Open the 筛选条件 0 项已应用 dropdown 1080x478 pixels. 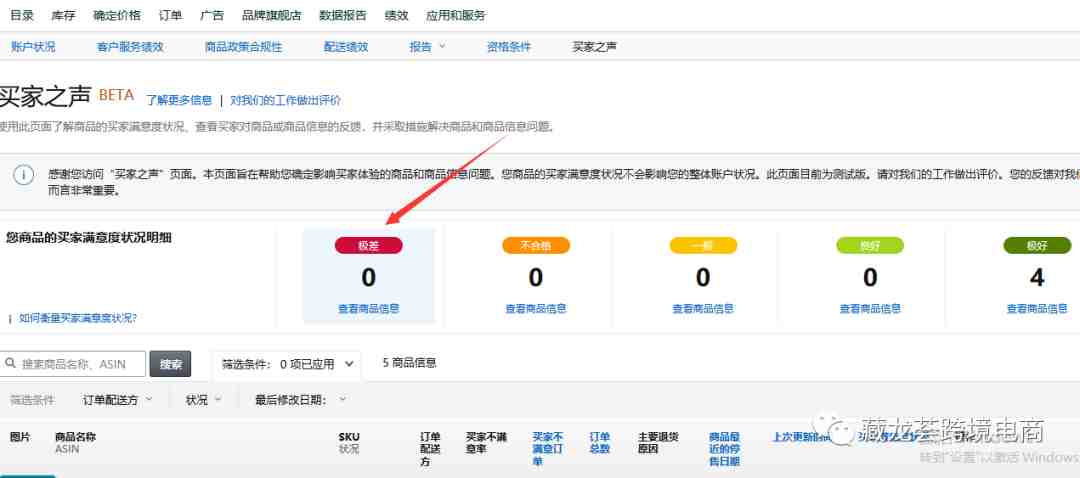tap(288, 364)
